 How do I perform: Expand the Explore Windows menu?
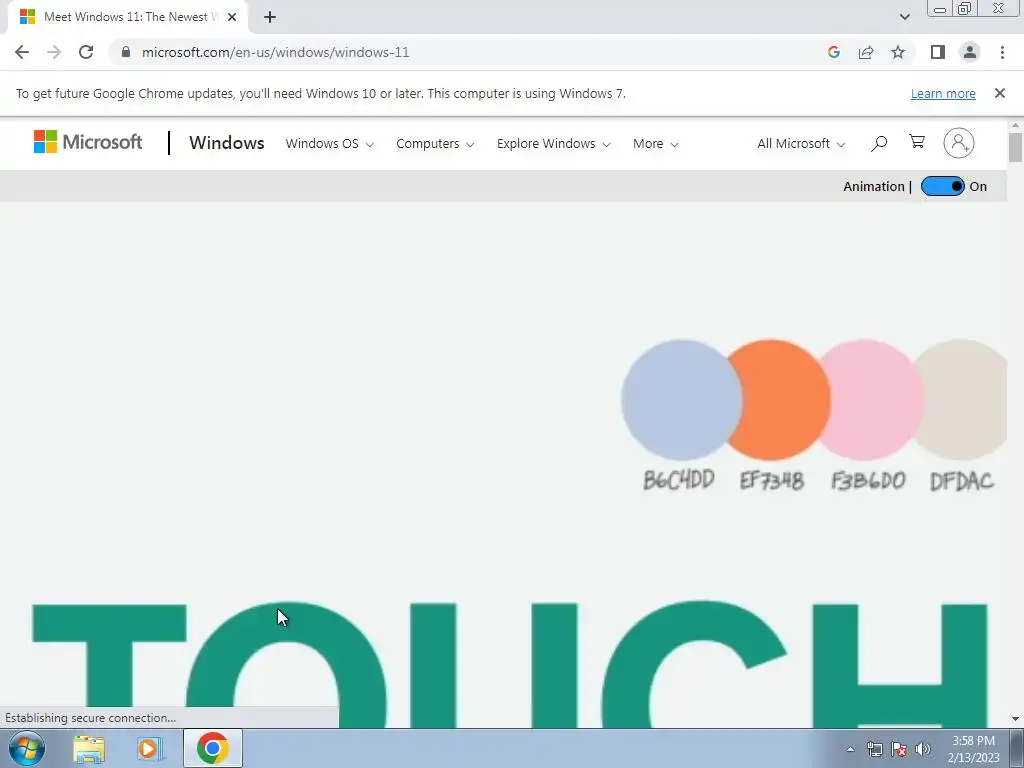coord(553,144)
